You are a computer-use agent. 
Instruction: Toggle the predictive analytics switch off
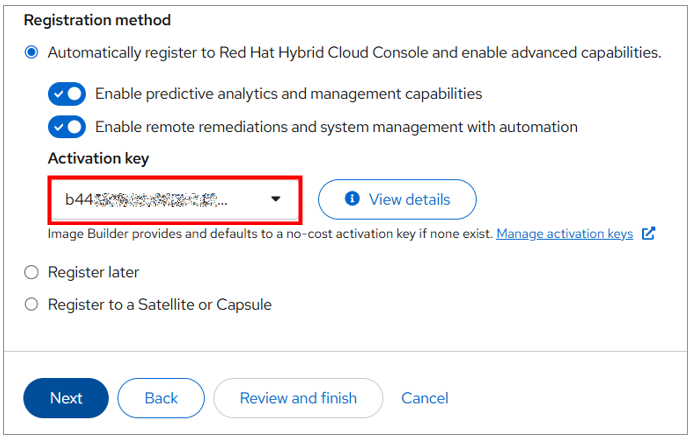pyautogui.click(x=67, y=94)
